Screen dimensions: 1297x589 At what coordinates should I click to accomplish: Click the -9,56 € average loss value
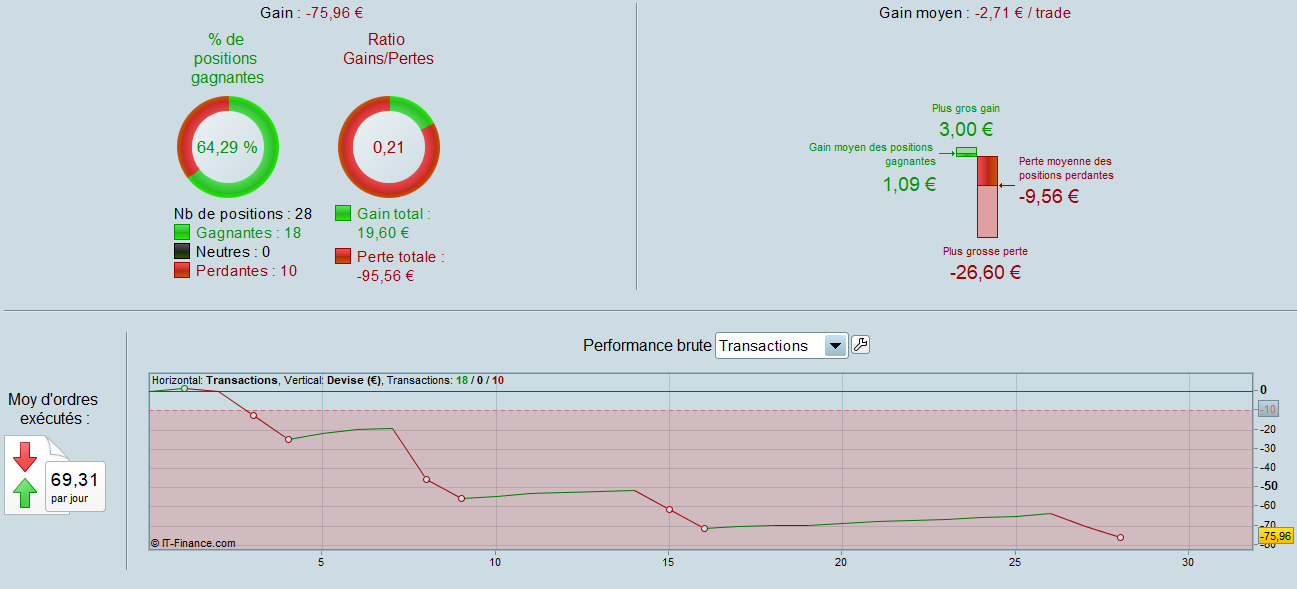tap(1049, 197)
